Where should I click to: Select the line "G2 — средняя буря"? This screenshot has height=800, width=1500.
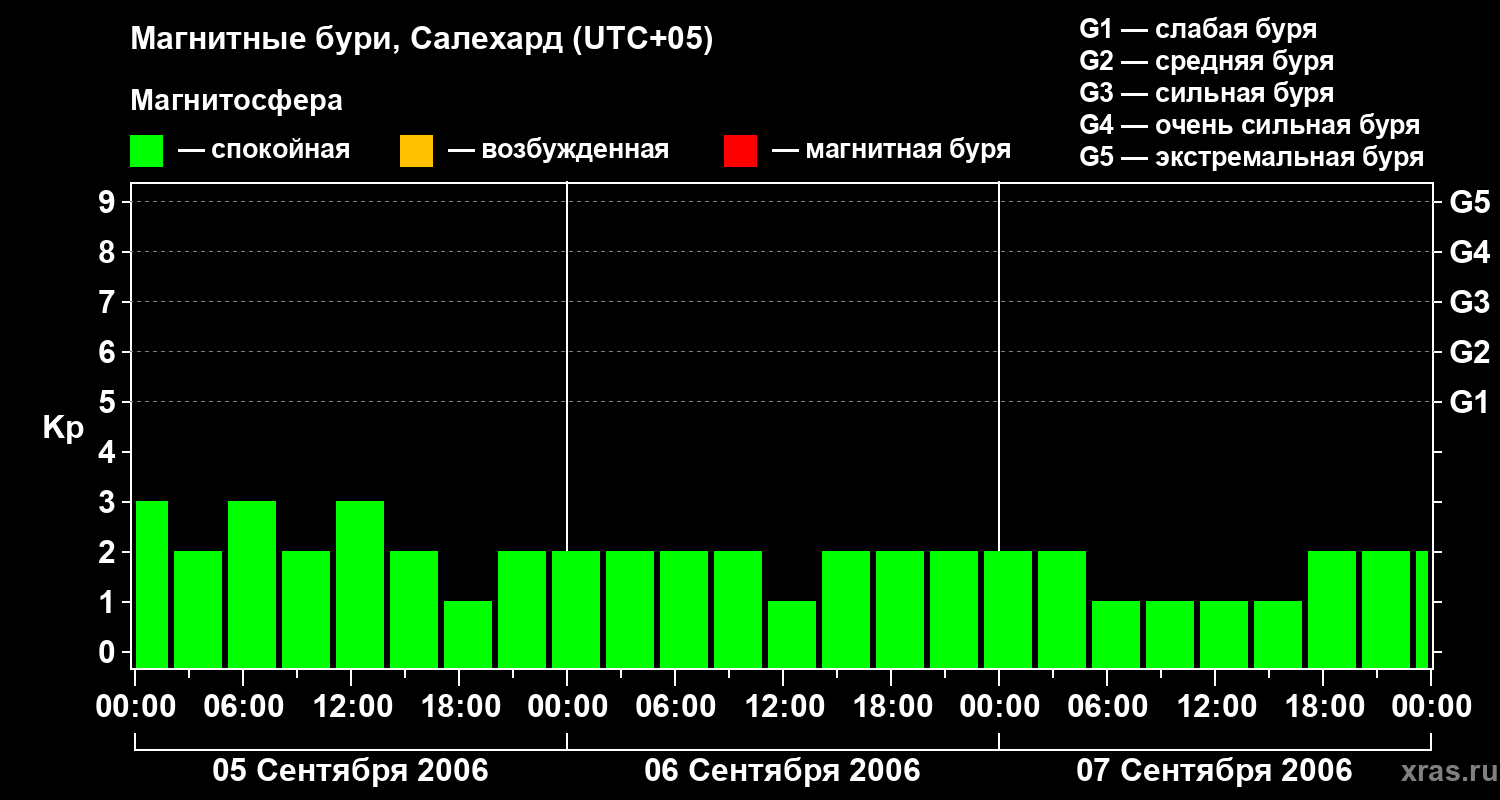tap(1207, 61)
